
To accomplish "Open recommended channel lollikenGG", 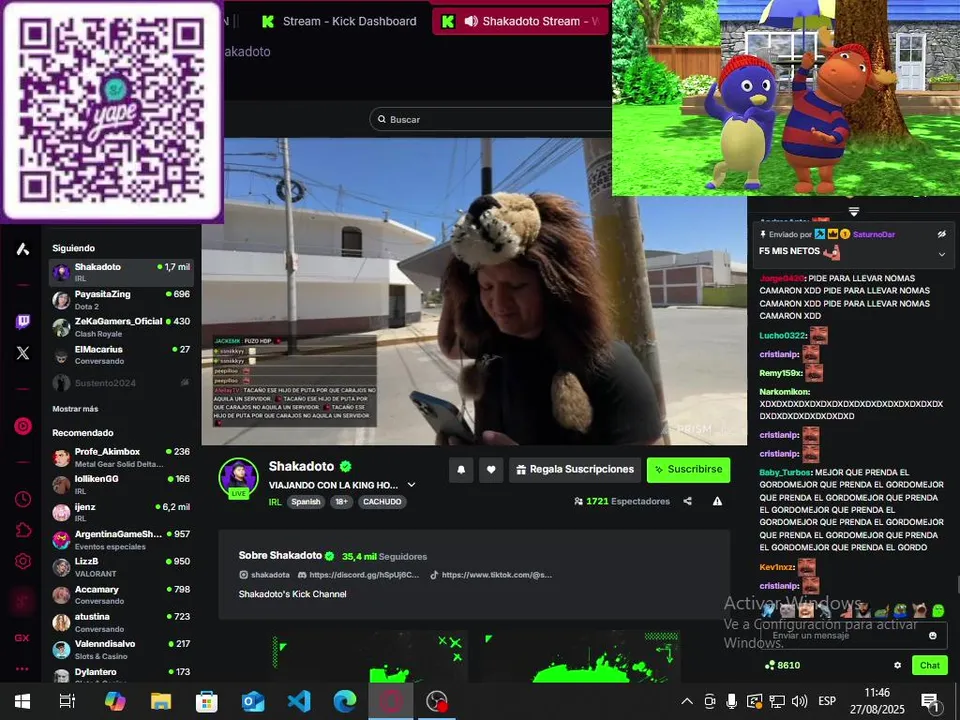I will (121, 484).
